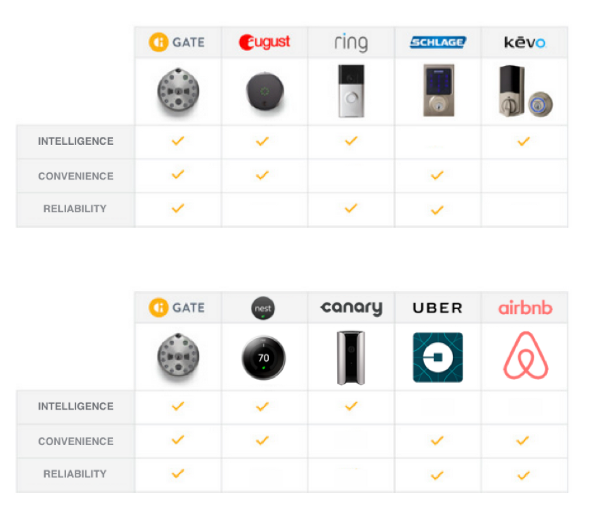Select the black Nest logo circle
Viewport: 600px width, 515px height.
pos(262,308)
